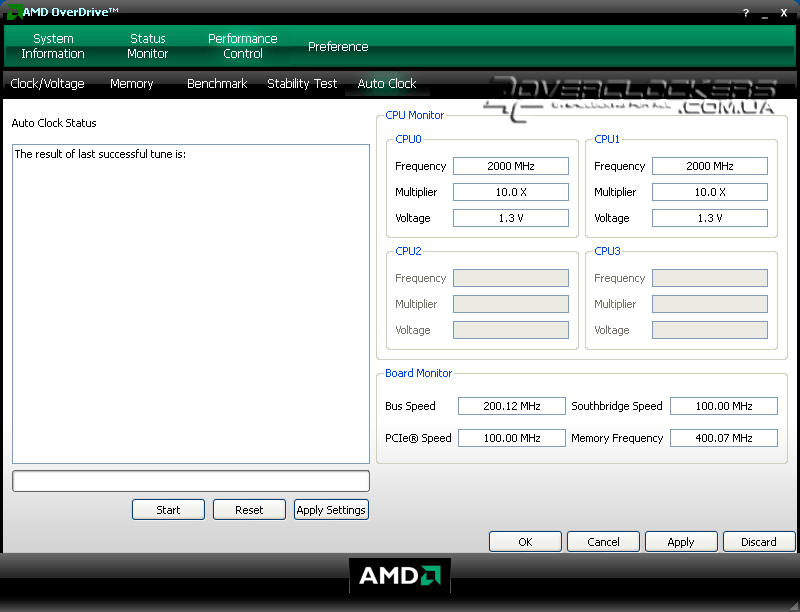The height and width of the screenshot is (612, 800).
Task: Click the AMD logo at the bottom
Action: [x=400, y=576]
